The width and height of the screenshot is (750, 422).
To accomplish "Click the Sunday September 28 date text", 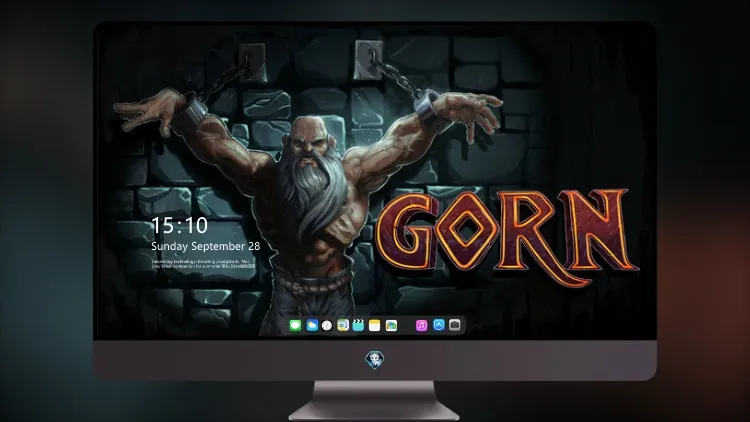I will click(x=206, y=246).
